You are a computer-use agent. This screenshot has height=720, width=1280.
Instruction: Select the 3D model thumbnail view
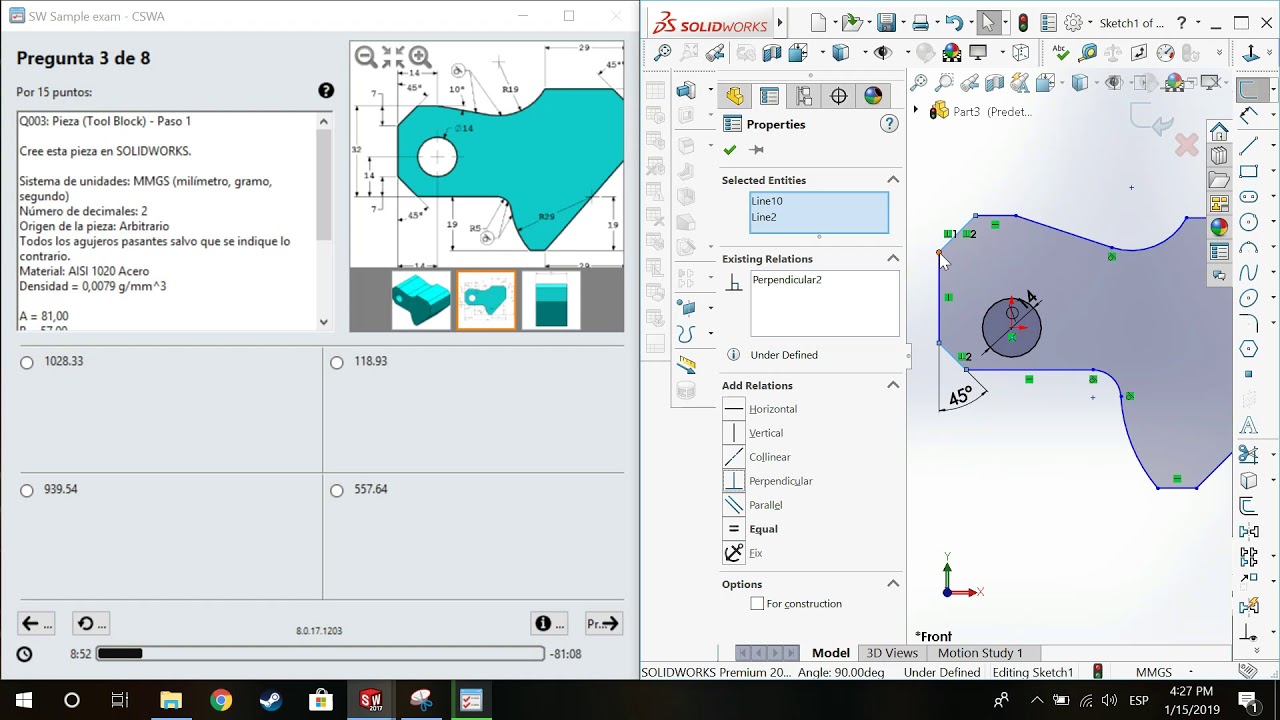point(421,300)
